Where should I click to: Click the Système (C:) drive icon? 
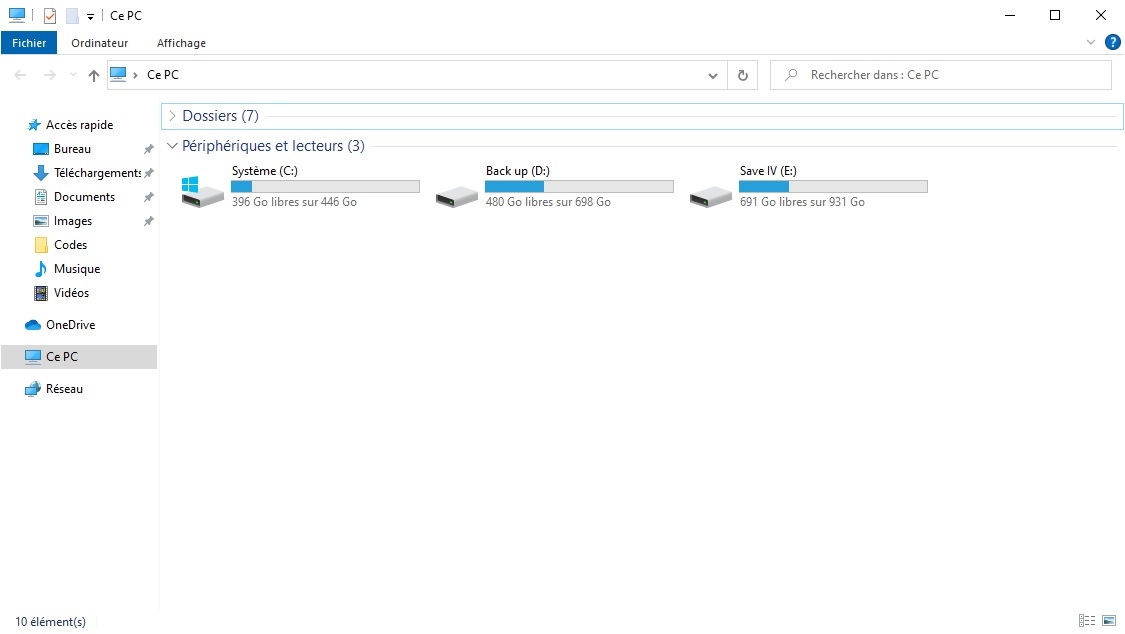202,192
